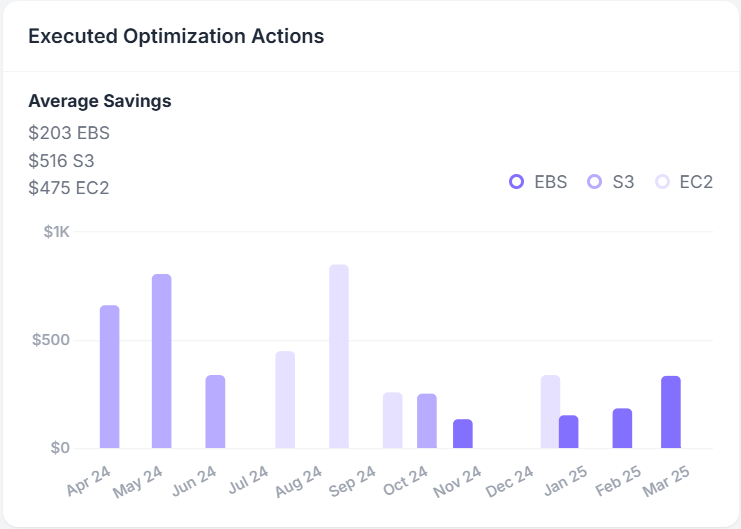This screenshot has width=741, height=529.
Task: Select the $516 S3 savings value
Action: click(62, 160)
